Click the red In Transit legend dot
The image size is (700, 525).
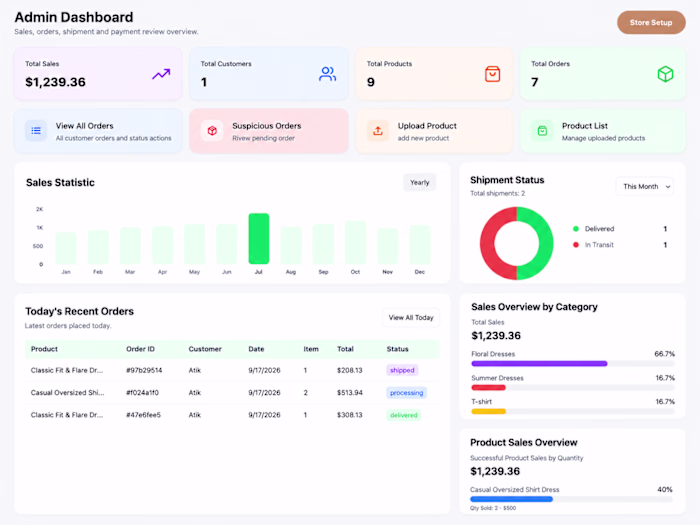click(x=576, y=245)
